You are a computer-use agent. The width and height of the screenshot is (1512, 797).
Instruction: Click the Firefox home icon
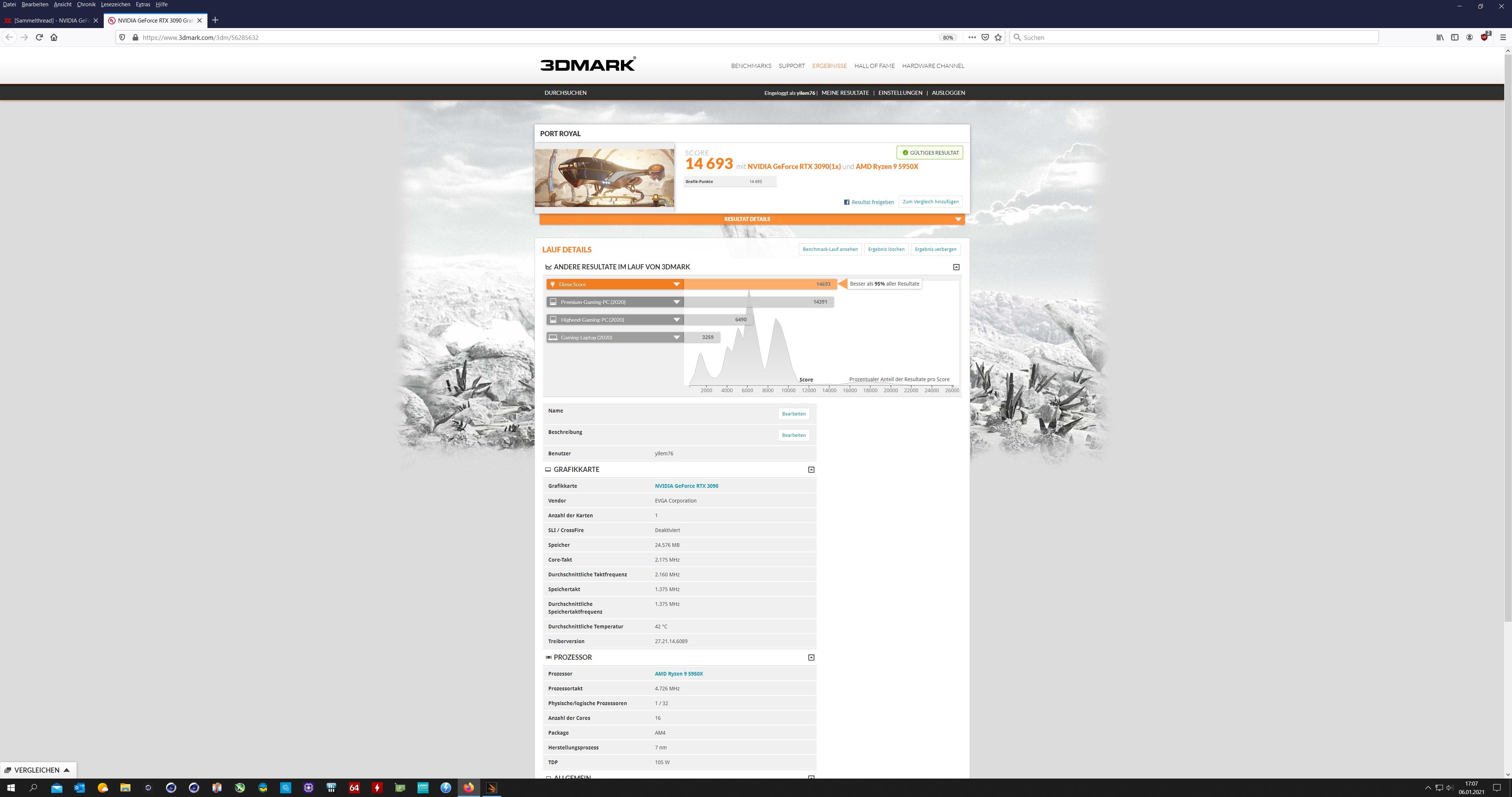pyautogui.click(x=54, y=37)
